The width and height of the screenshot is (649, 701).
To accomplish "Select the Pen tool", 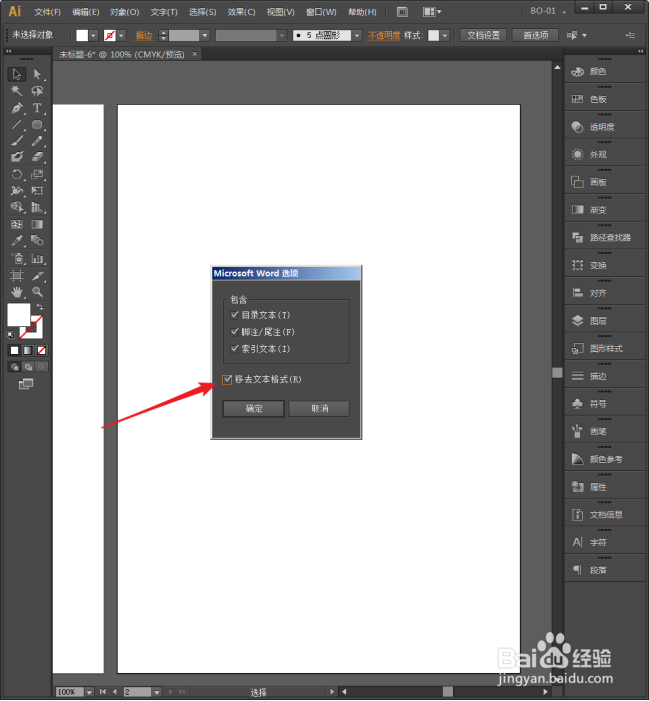I will [17, 108].
